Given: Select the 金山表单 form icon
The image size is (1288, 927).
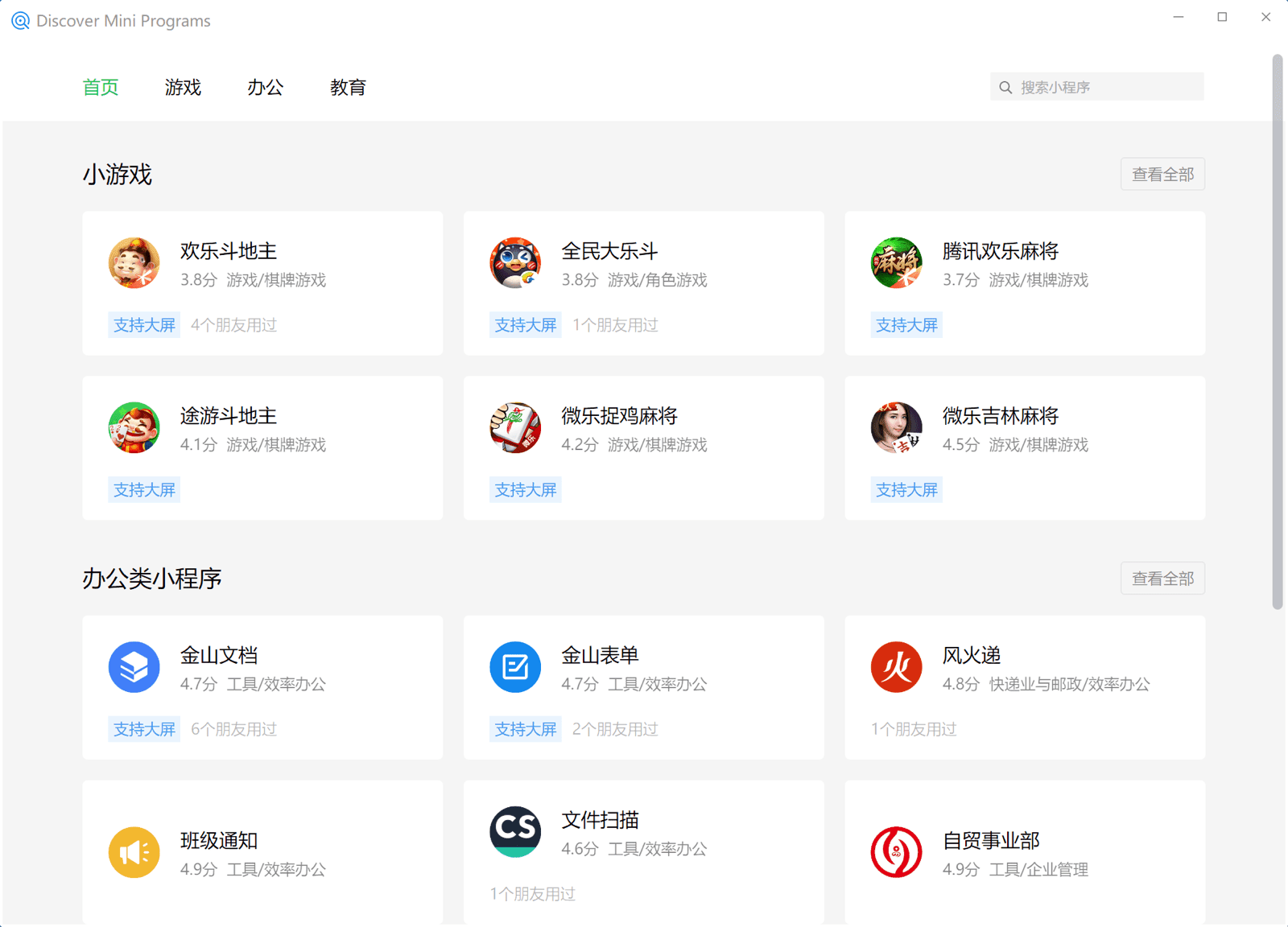Looking at the screenshot, I should coord(515,666).
